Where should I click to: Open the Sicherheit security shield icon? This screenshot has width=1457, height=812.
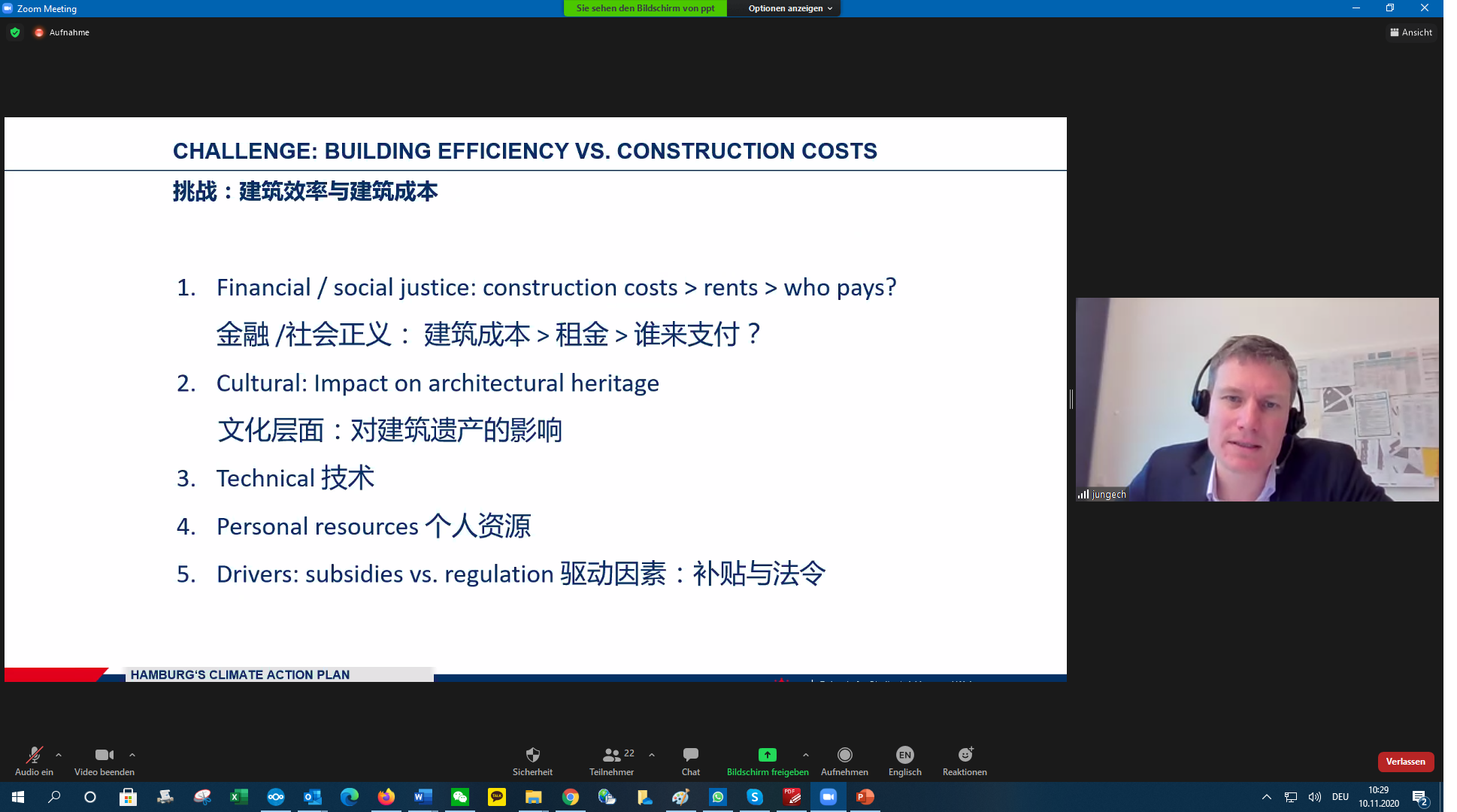tap(532, 755)
